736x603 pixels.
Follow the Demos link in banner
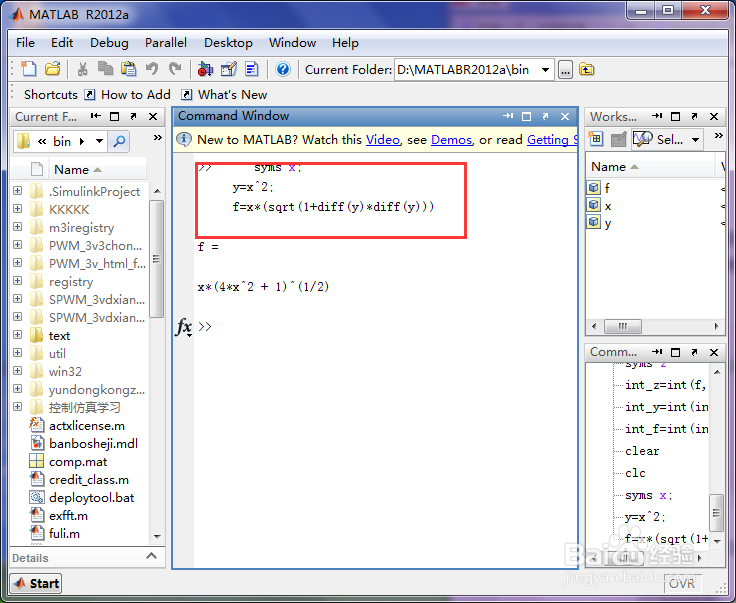[452, 140]
